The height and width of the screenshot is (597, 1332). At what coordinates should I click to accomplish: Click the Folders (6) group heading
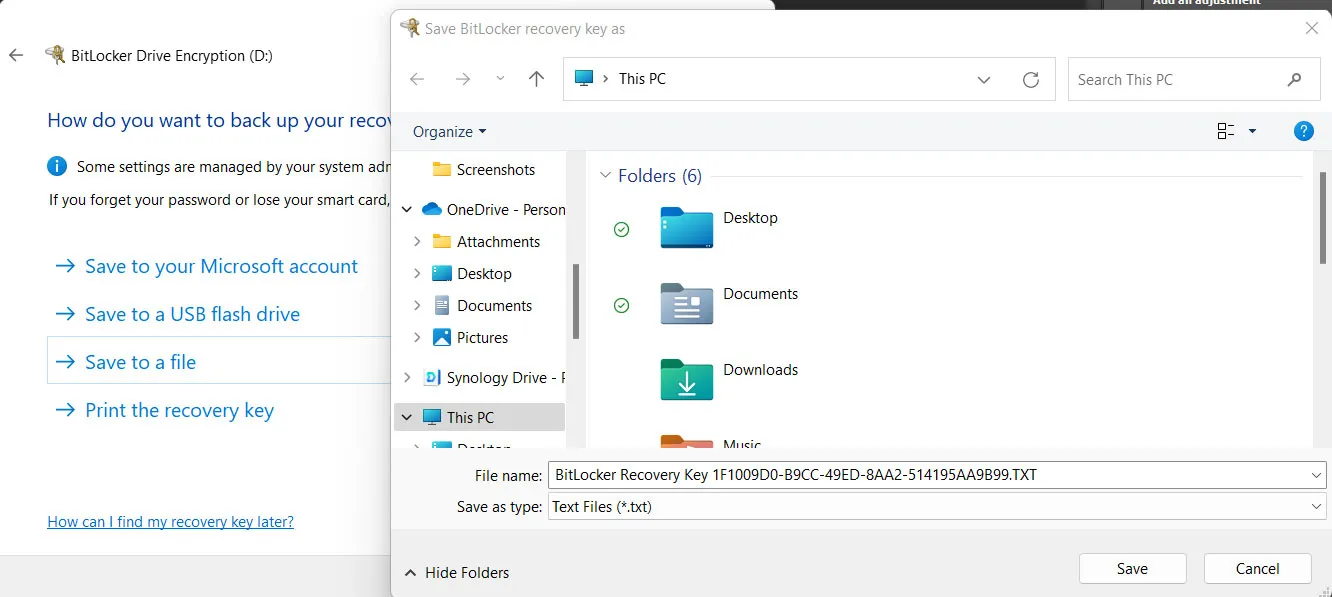[x=660, y=176]
